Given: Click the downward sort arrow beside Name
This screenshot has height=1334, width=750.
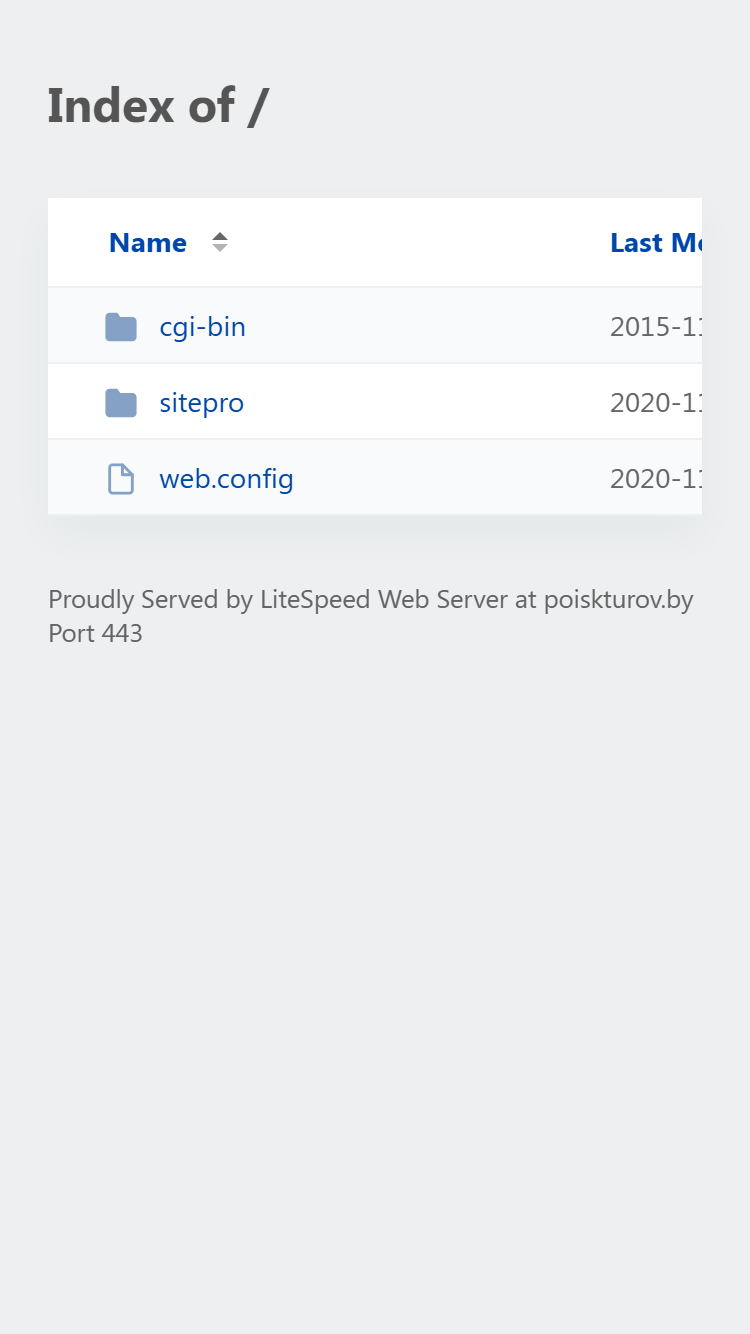Looking at the screenshot, I should [x=220, y=248].
